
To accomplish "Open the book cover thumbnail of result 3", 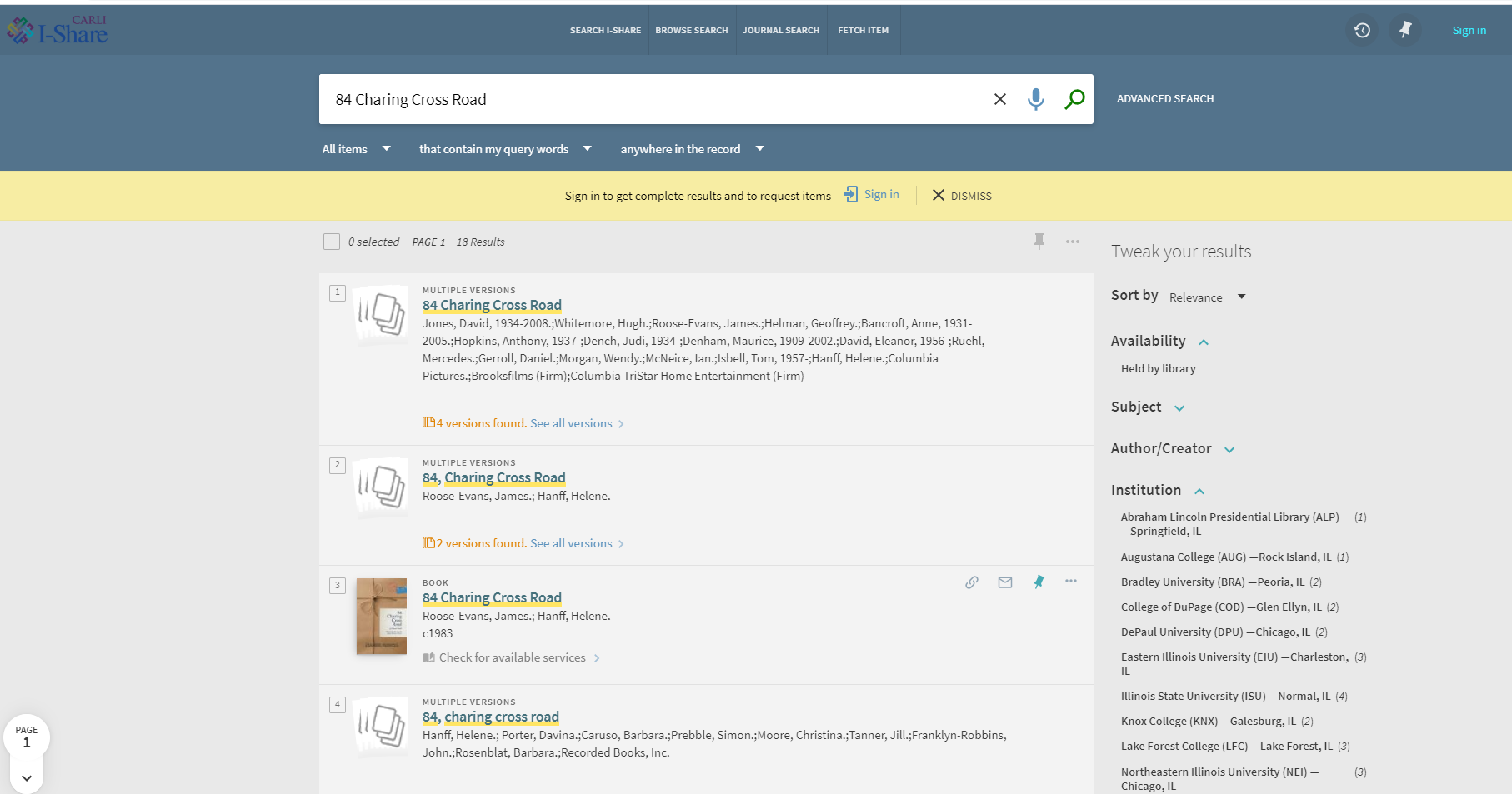I will (x=382, y=617).
